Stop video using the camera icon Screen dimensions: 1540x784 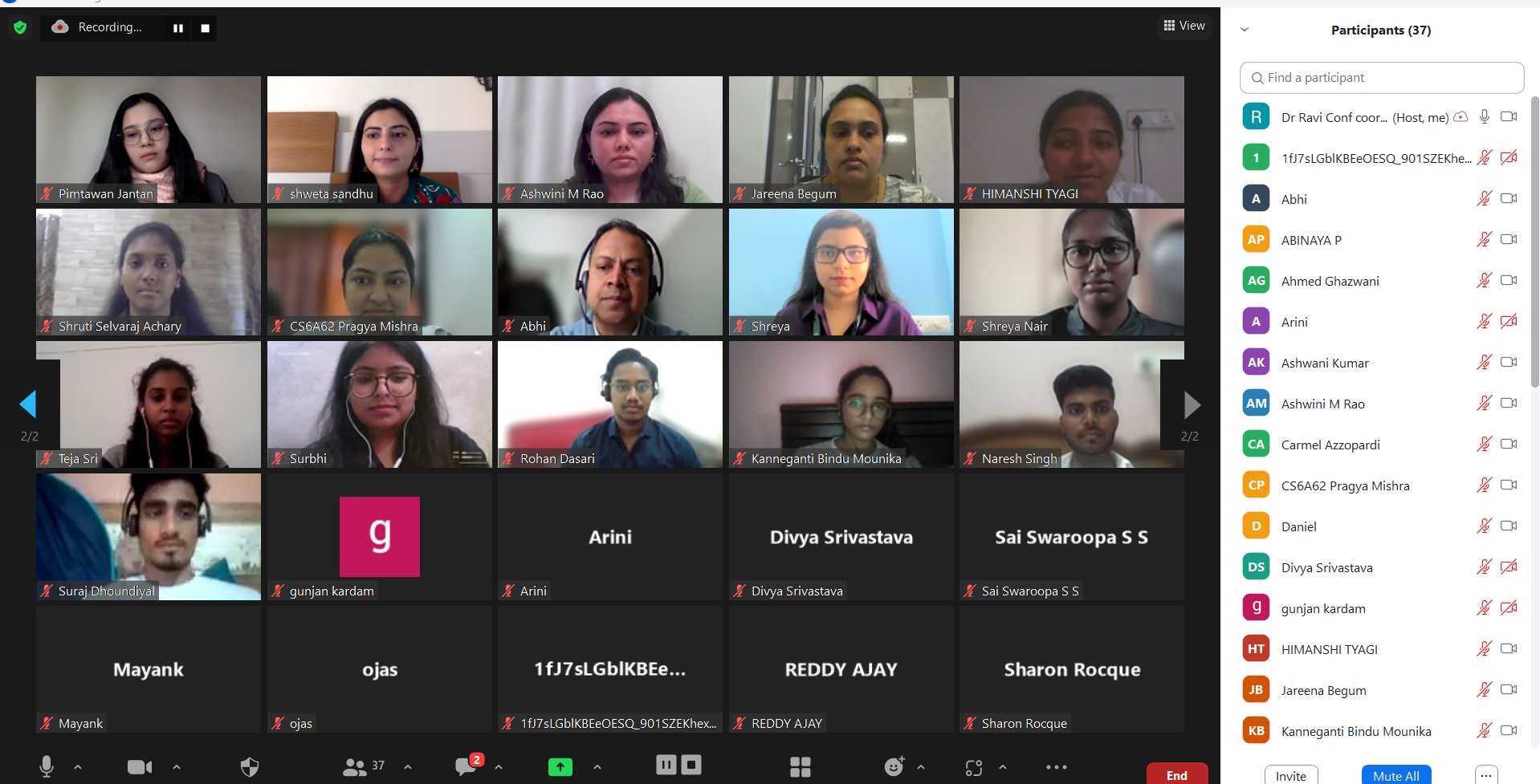pyautogui.click(x=140, y=767)
